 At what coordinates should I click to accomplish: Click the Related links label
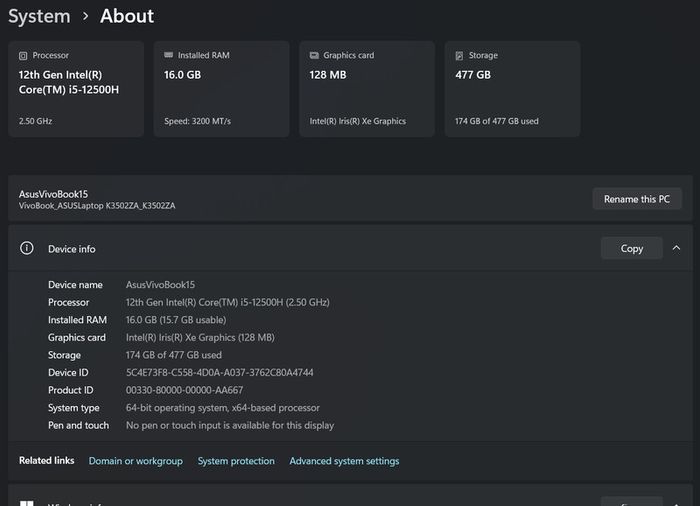[46, 460]
